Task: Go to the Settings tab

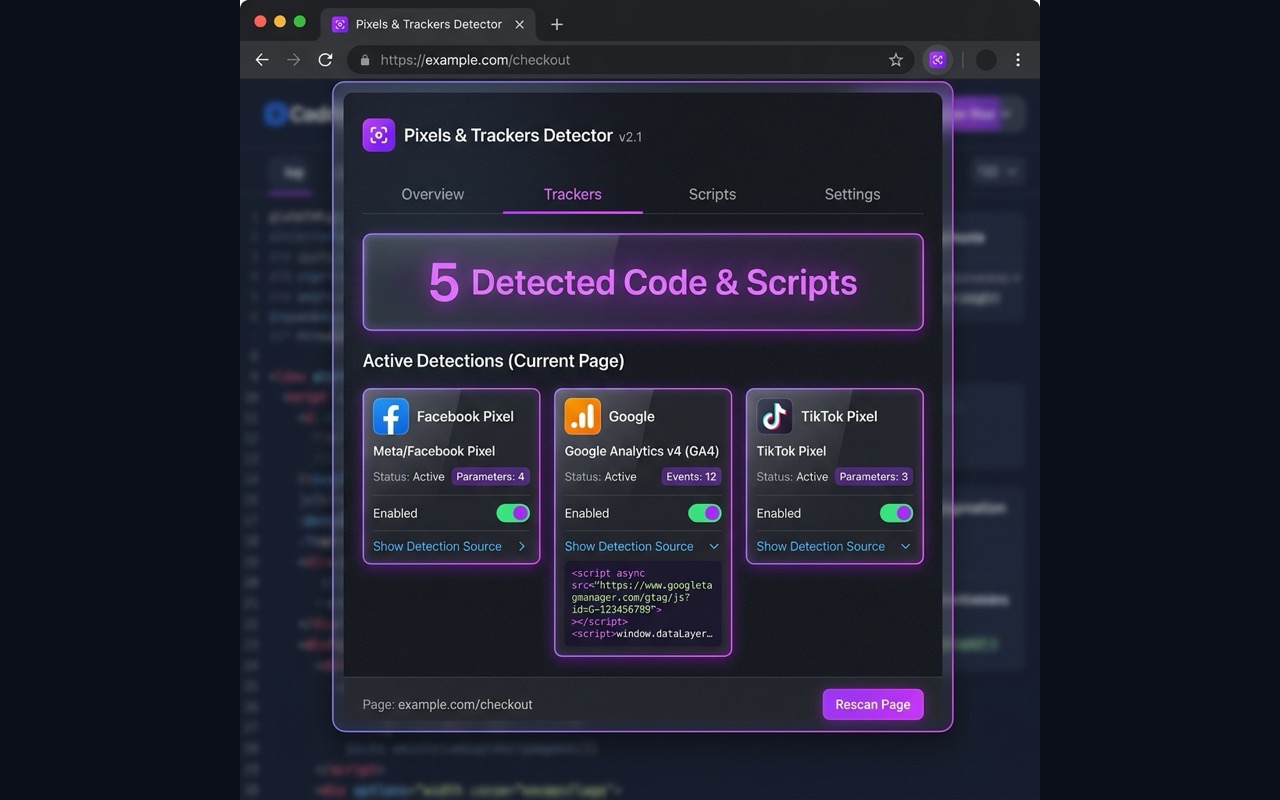Action: [852, 194]
